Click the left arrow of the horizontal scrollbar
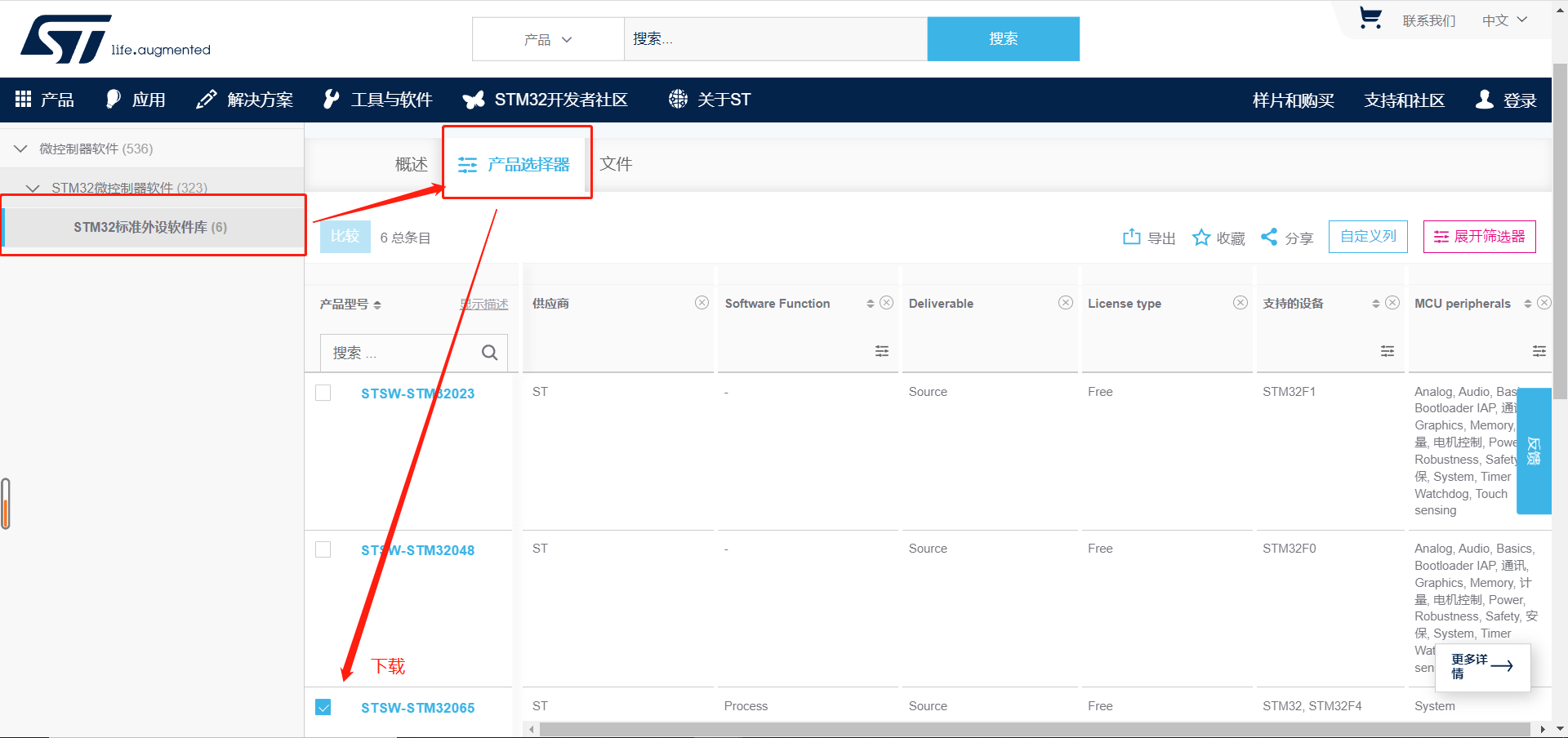This screenshot has height=738, width=1568. click(x=532, y=729)
